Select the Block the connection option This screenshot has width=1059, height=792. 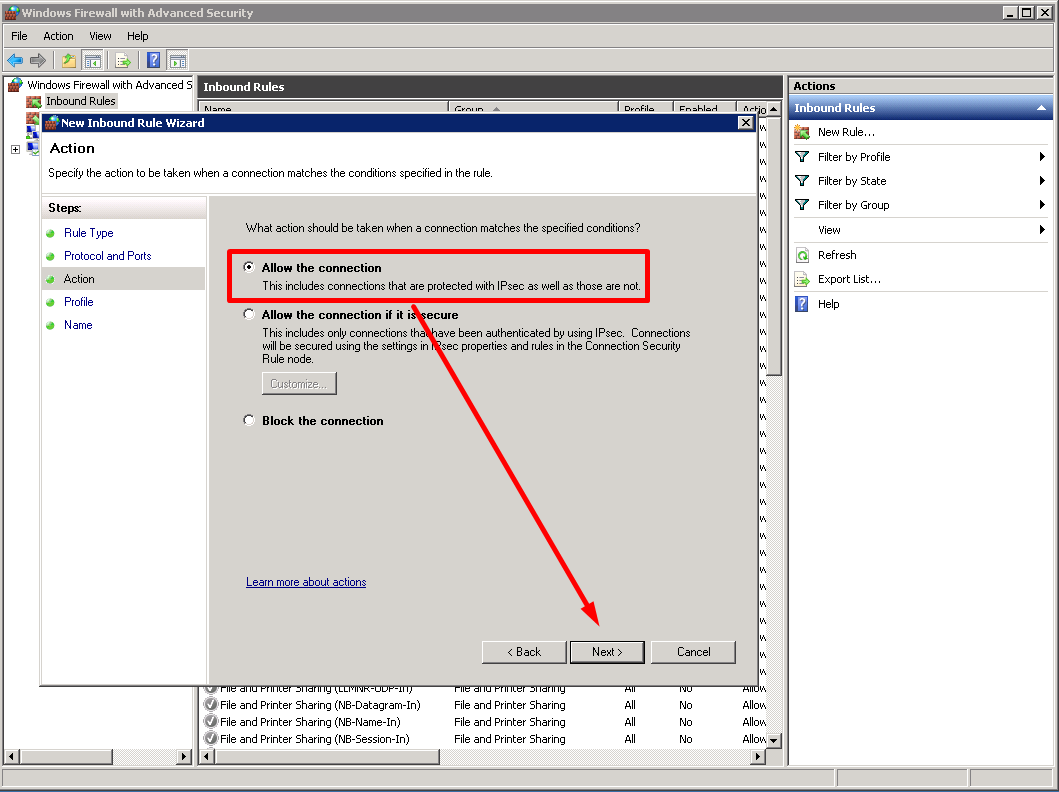(248, 419)
